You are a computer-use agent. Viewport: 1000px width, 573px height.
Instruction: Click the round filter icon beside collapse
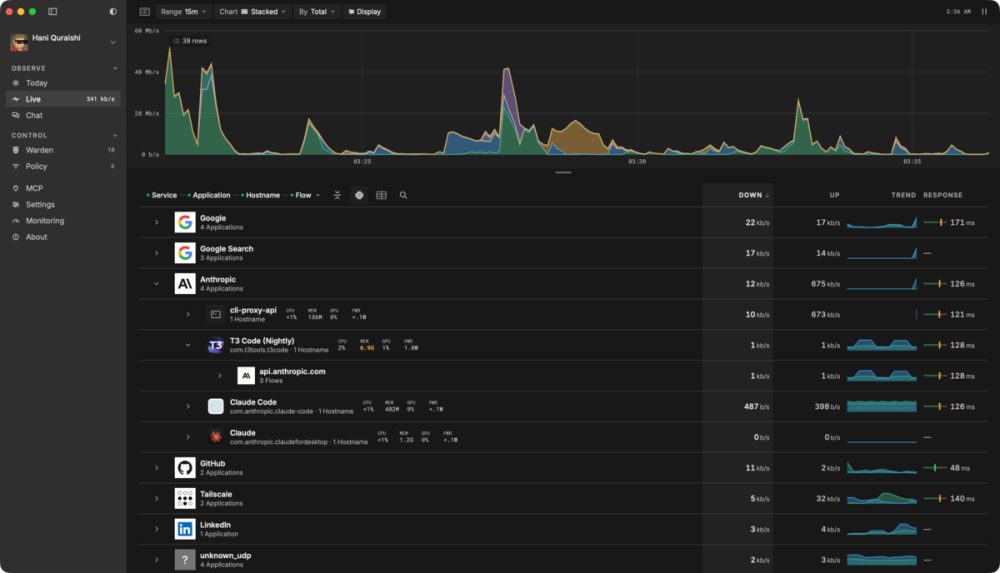click(360, 195)
